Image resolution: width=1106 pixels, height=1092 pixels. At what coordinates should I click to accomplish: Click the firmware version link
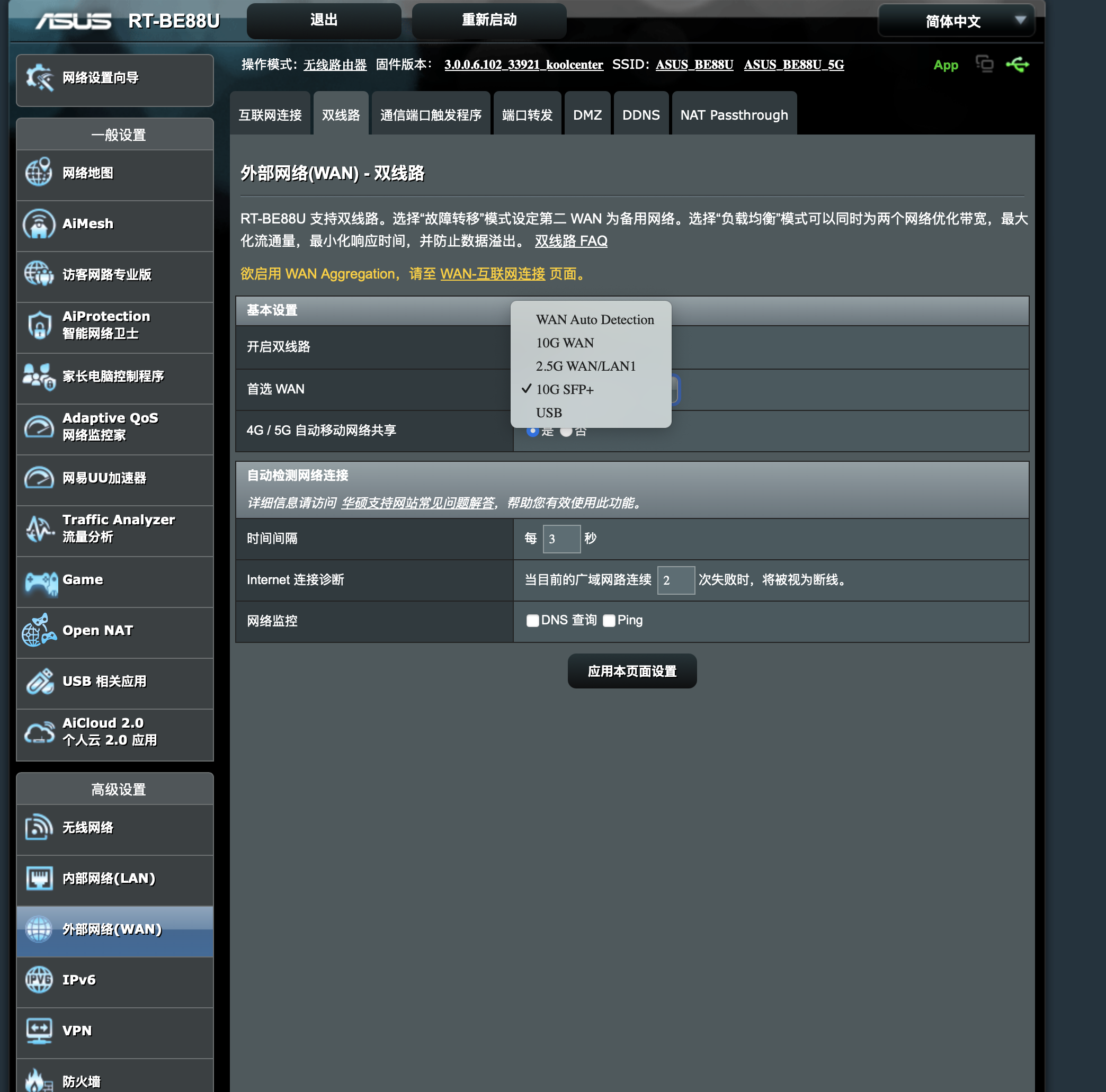pos(524,65)
